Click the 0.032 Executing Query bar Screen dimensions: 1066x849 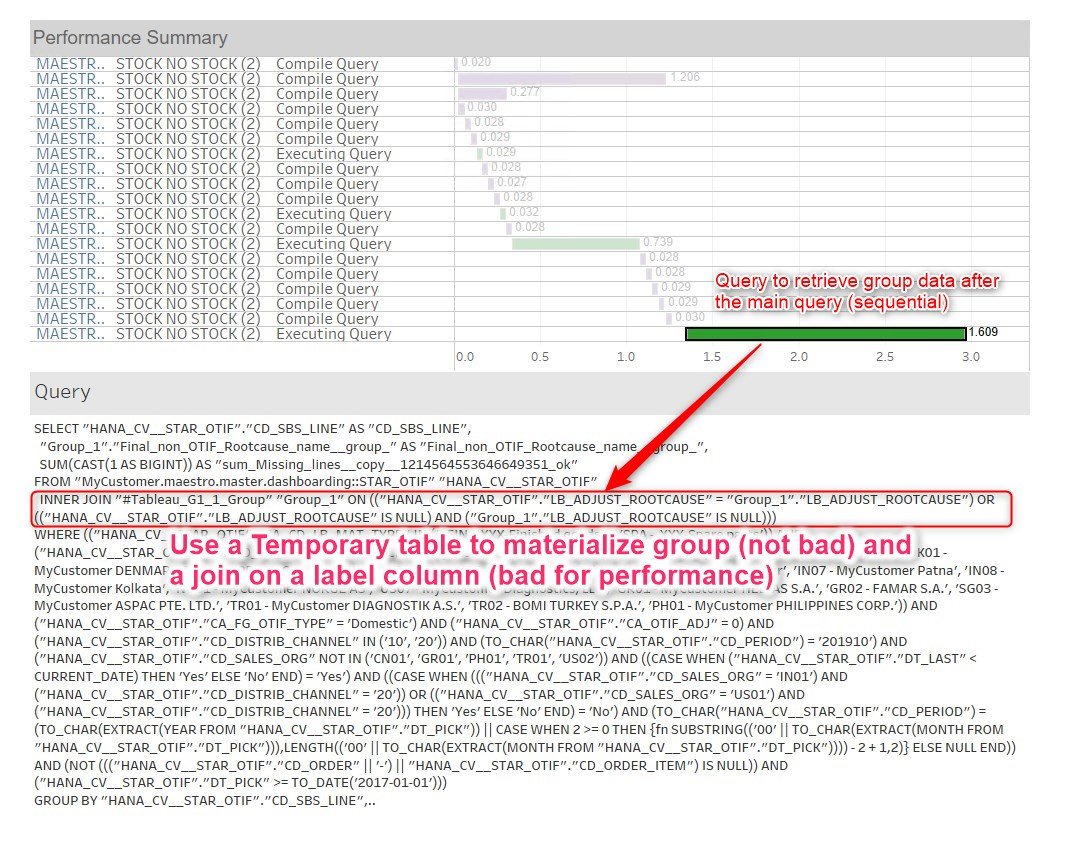point(503,213)
